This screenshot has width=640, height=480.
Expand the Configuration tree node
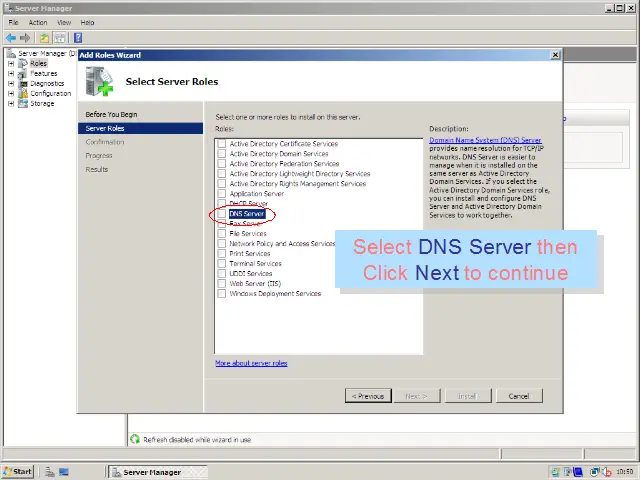[11, 93]
